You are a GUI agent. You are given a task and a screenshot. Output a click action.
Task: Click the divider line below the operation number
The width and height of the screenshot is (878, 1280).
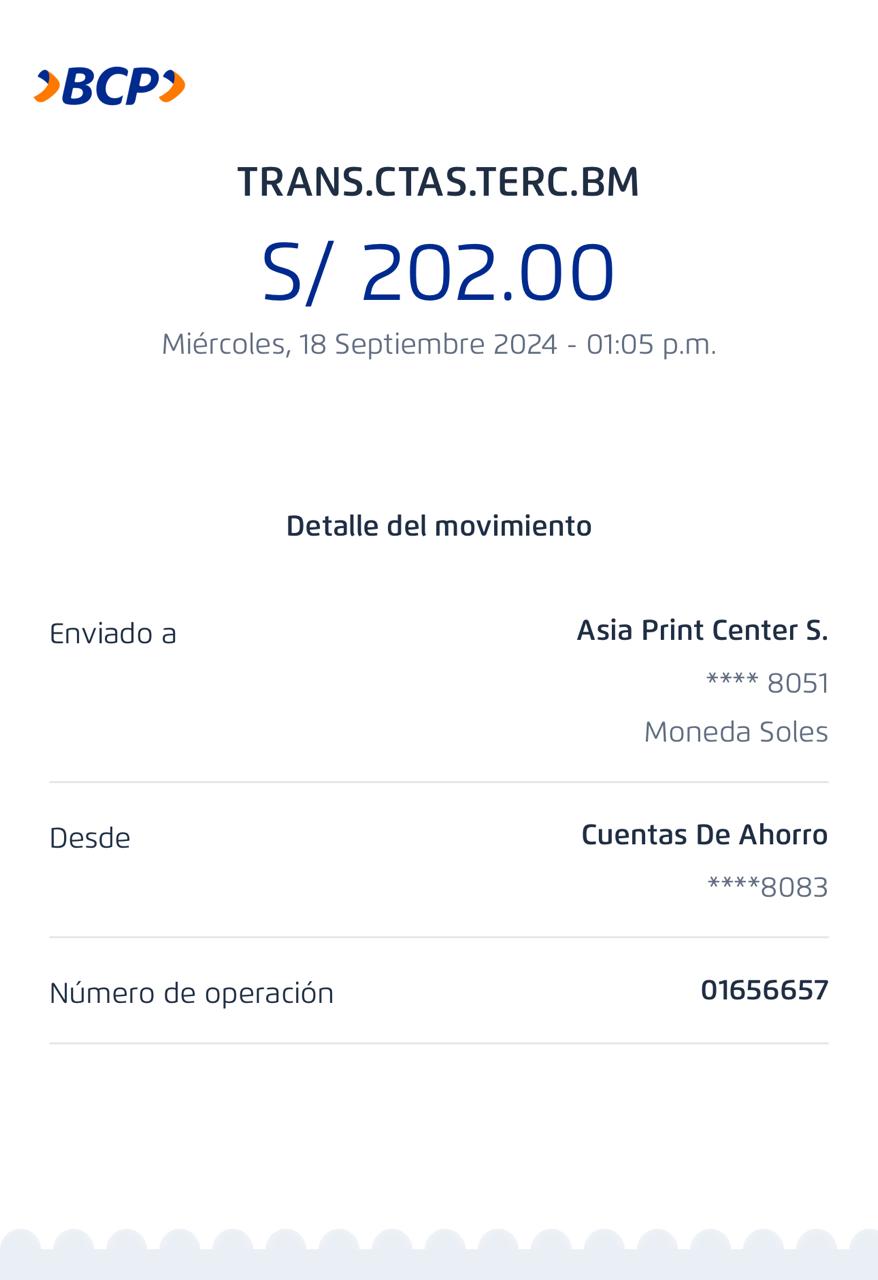(x=438, y=1043)
